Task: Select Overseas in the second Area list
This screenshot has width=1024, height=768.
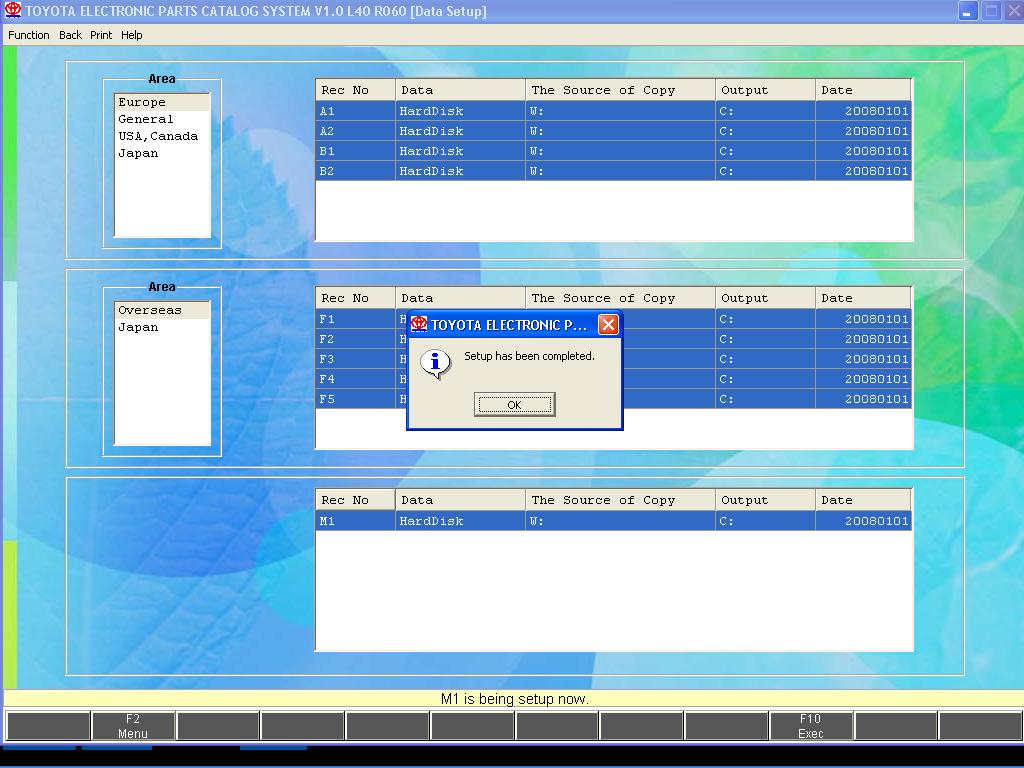Action: coord(150,310)
